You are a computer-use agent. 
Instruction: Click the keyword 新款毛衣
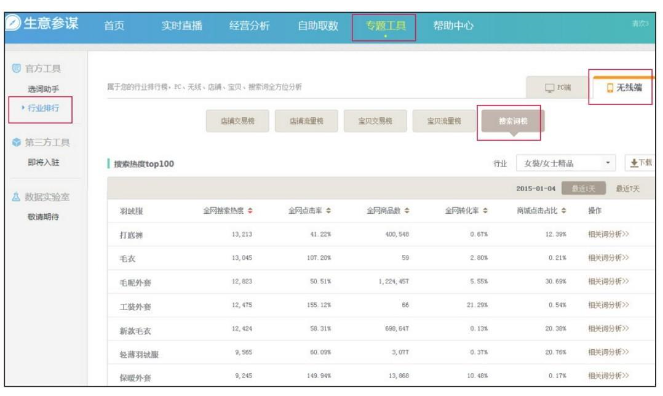pyautogui.click(x=135, y=330)
